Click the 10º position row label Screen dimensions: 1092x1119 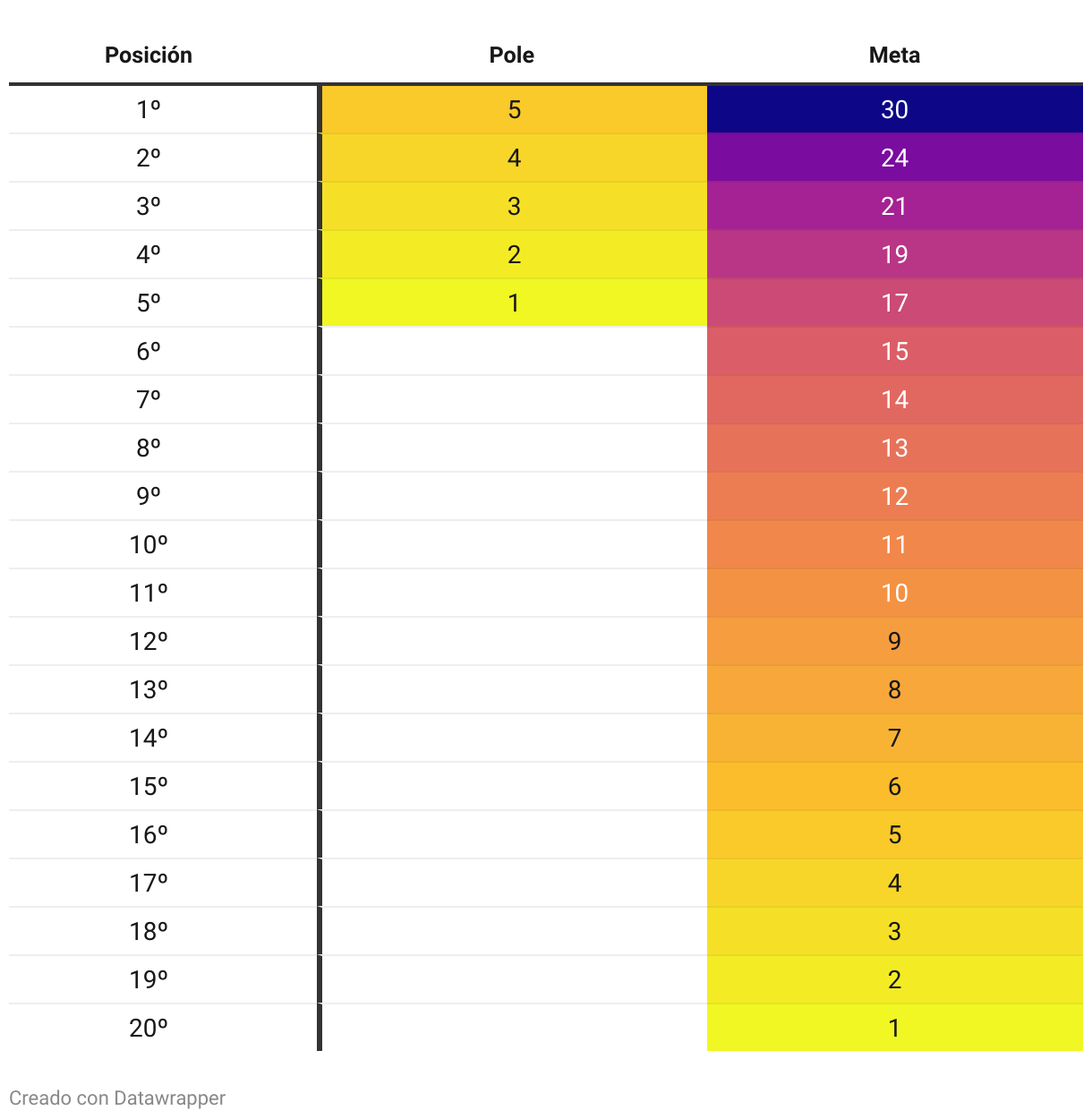pos(149,544)
